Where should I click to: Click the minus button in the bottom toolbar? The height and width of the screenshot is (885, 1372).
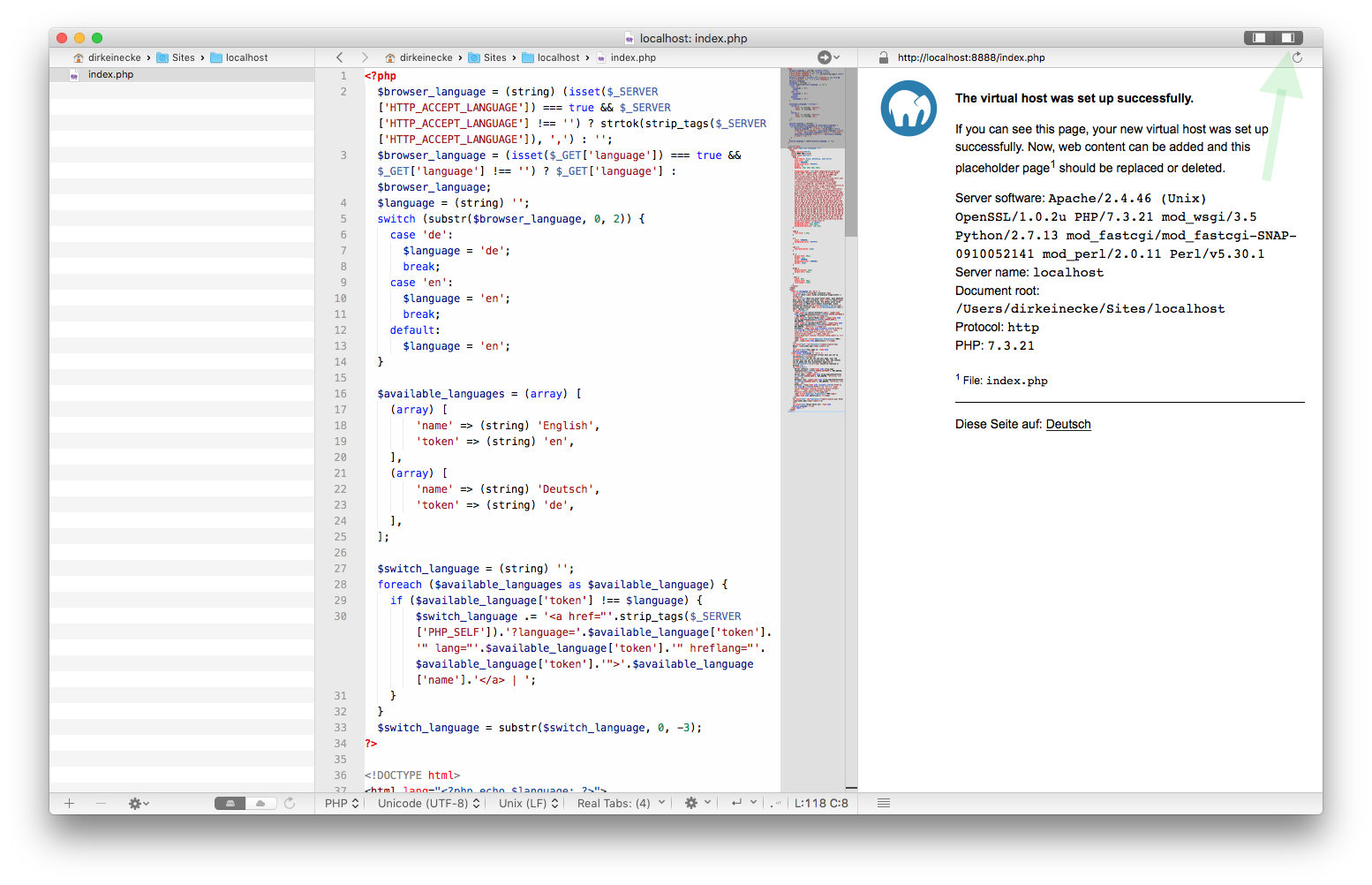click(x=101, y=803)
